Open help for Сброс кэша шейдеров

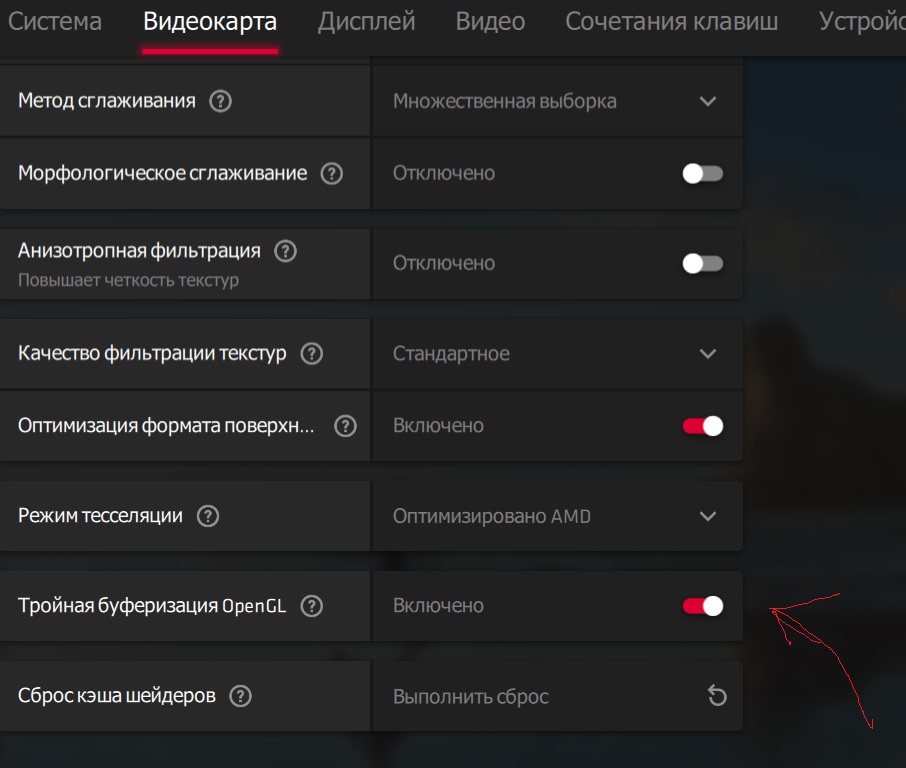point(241,696)
